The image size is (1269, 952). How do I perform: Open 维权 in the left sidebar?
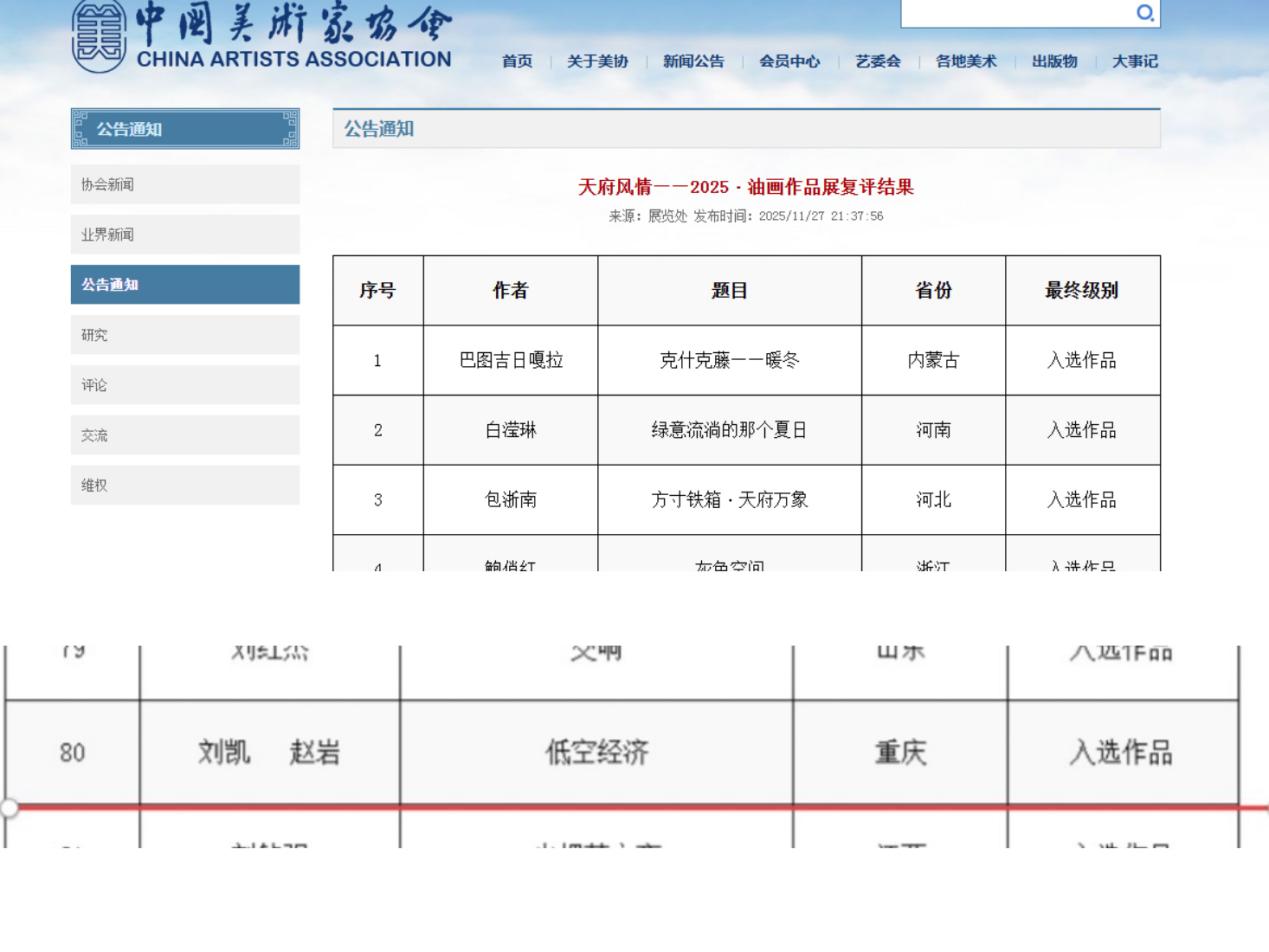point(185,485)
